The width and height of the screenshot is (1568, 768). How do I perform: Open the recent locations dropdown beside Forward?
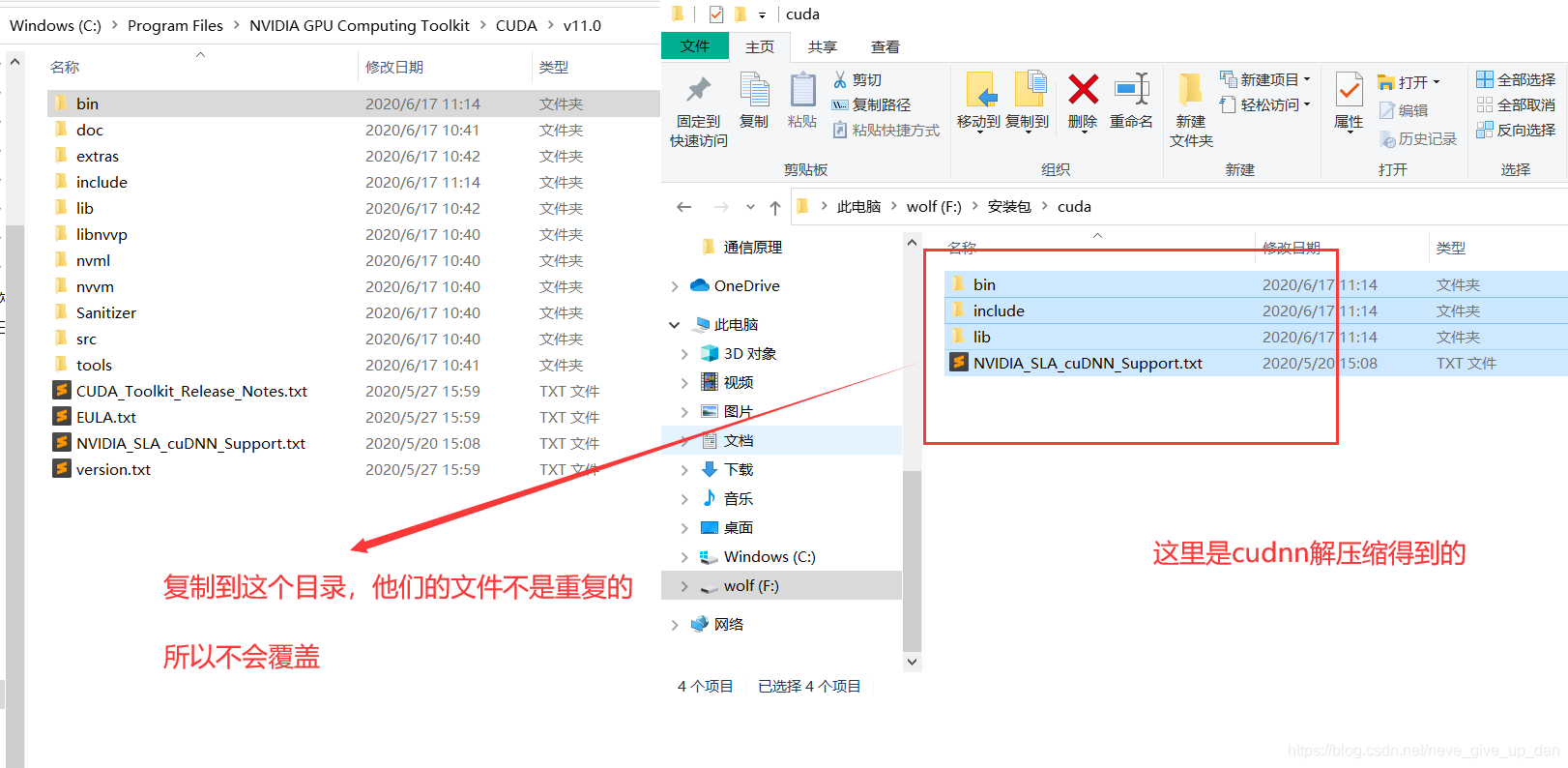click(750, 207)
